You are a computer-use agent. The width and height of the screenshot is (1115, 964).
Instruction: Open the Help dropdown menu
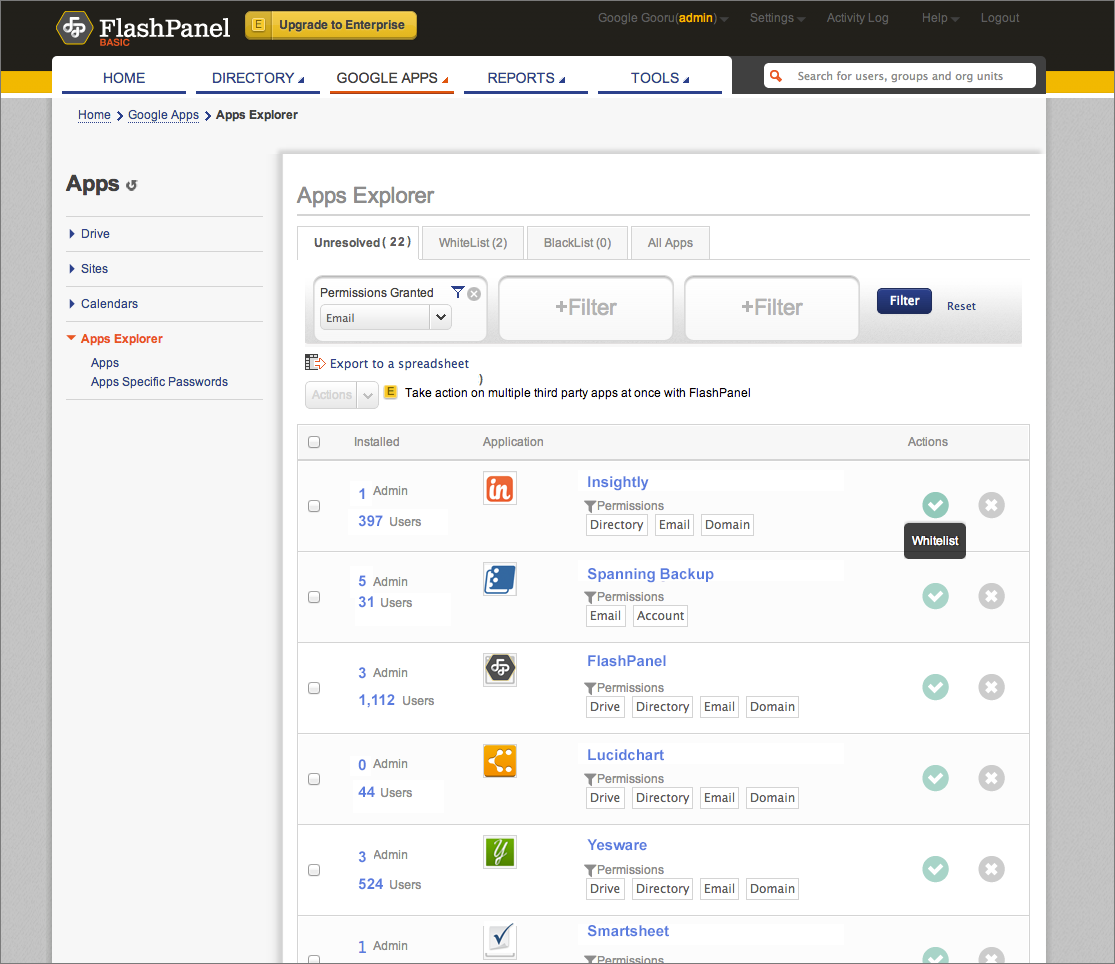[940, 18]
